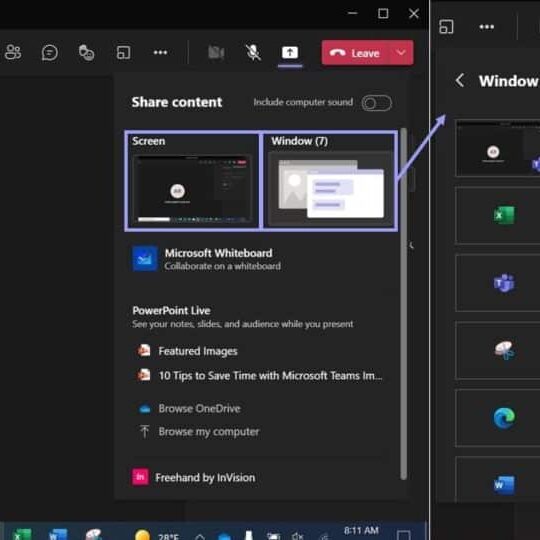Screen dimensions: 540x540
Task: Open More actions ellipsis in the right panel
Action: pos(487,27)
